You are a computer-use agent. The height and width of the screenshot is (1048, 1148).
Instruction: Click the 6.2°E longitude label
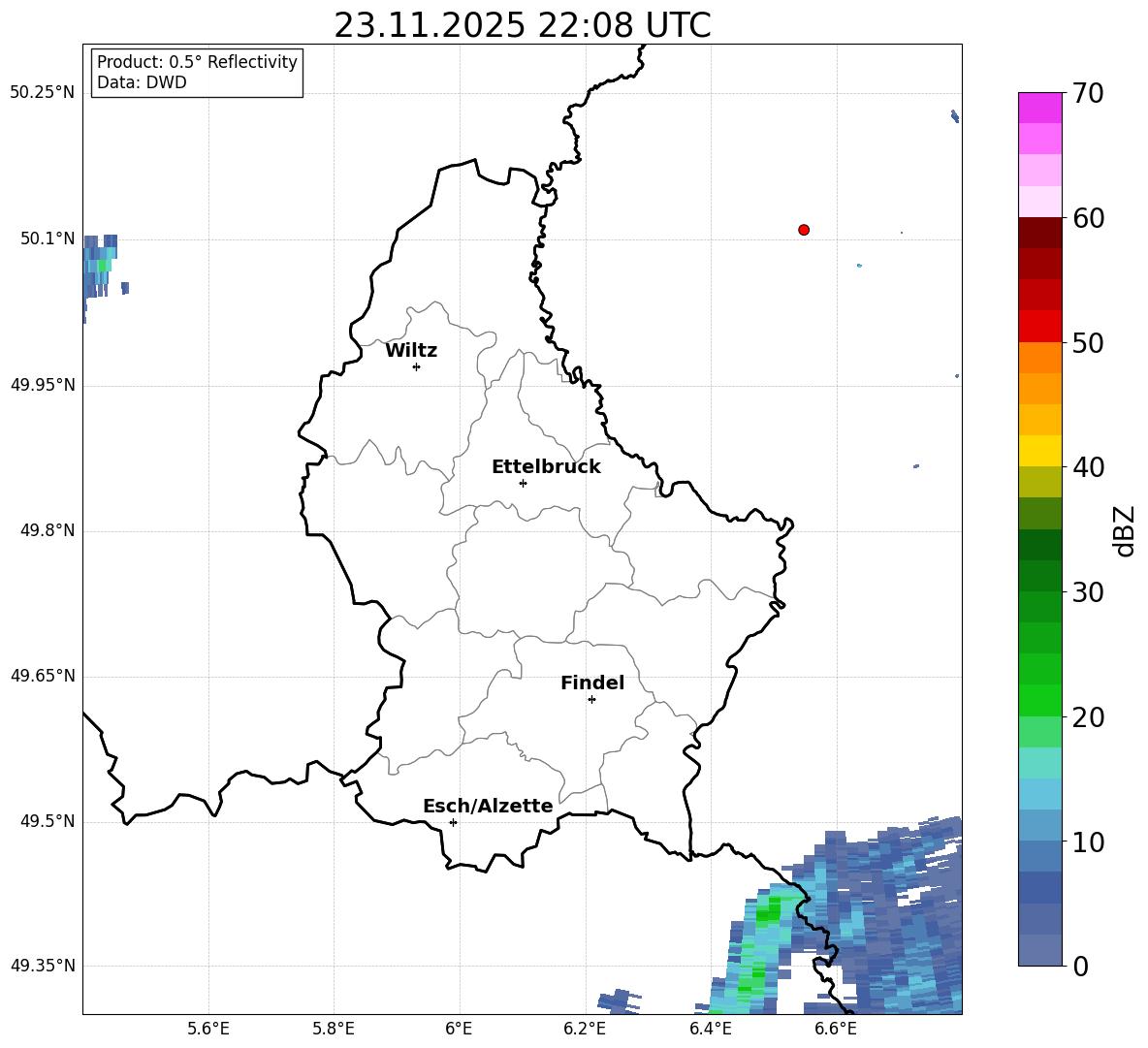tap(585, 1029)
